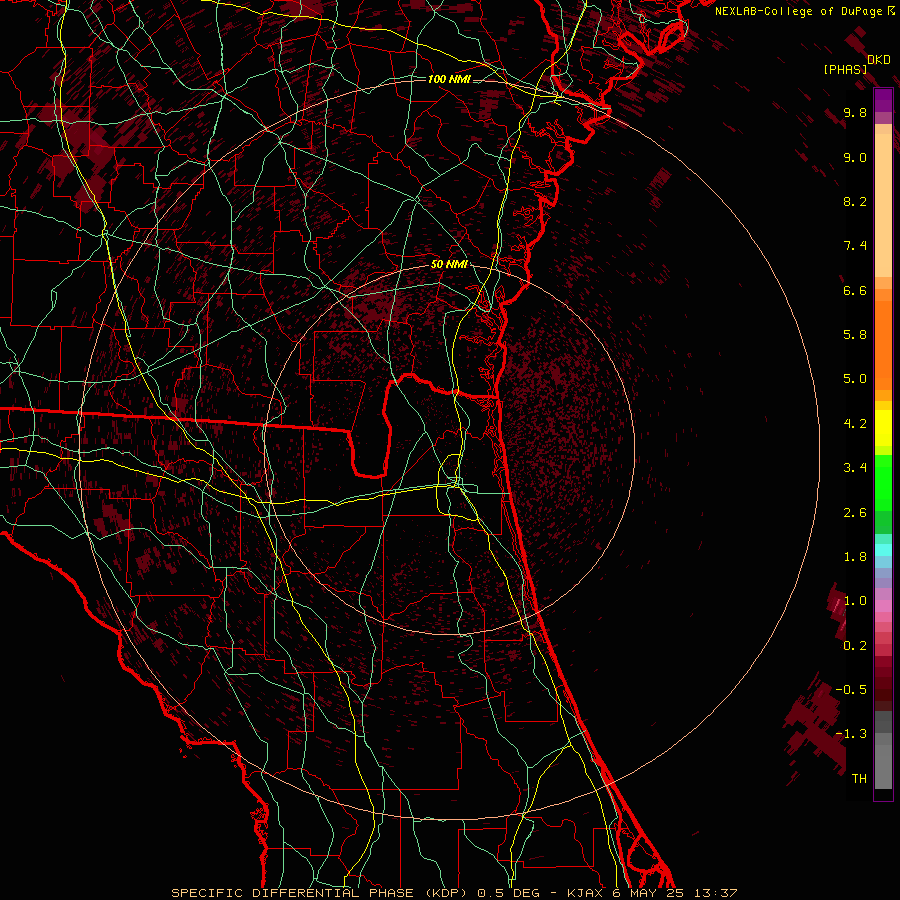900x900 pixels.
Task: Pick the light peach segment of the color bar
Action: tap(883, 205)
